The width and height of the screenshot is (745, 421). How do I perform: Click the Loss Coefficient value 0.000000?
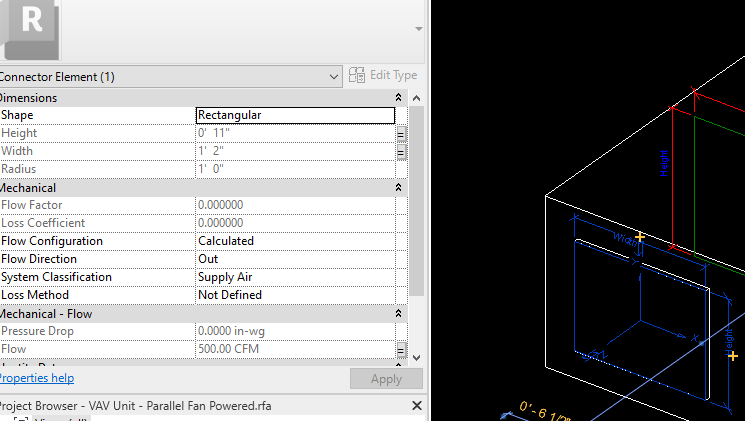(x=295, y=223)
